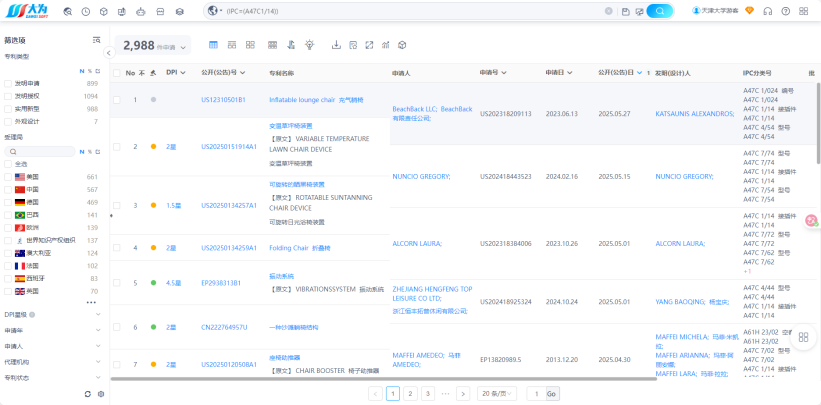Go to results page 2
The width and height of the screenshot is (821, 405).
click(x=410, y=393)
